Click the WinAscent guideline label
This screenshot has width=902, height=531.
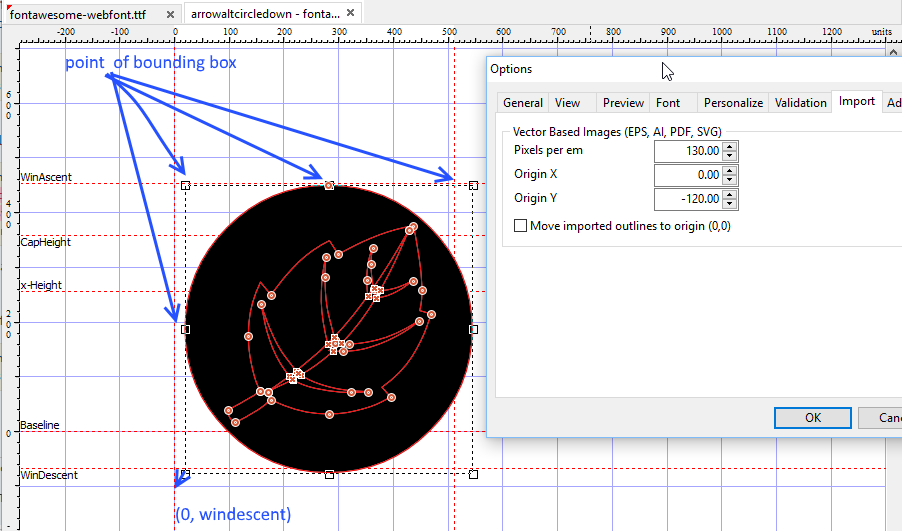pyautogui.click(x=46, y=177)
